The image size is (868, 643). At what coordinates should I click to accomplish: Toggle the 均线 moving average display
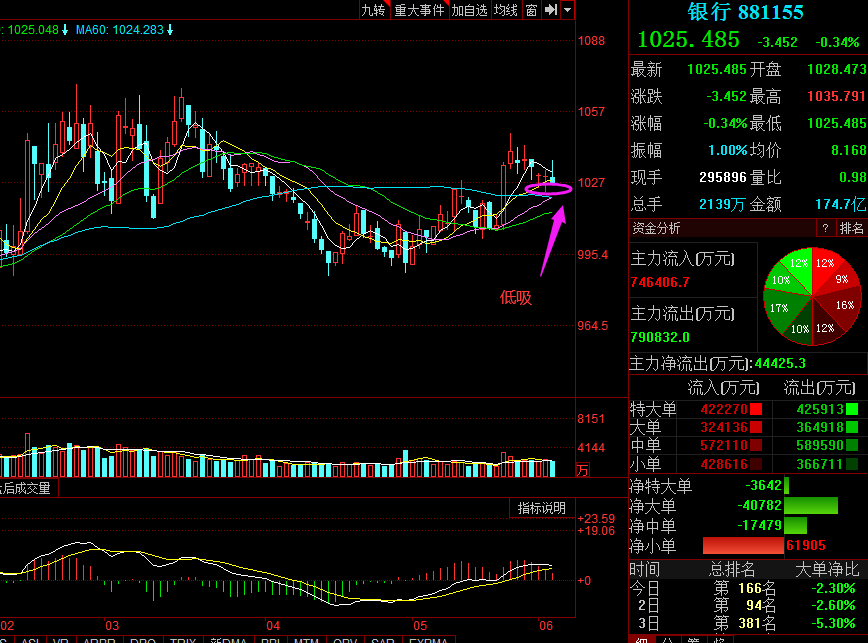point(506,10)
